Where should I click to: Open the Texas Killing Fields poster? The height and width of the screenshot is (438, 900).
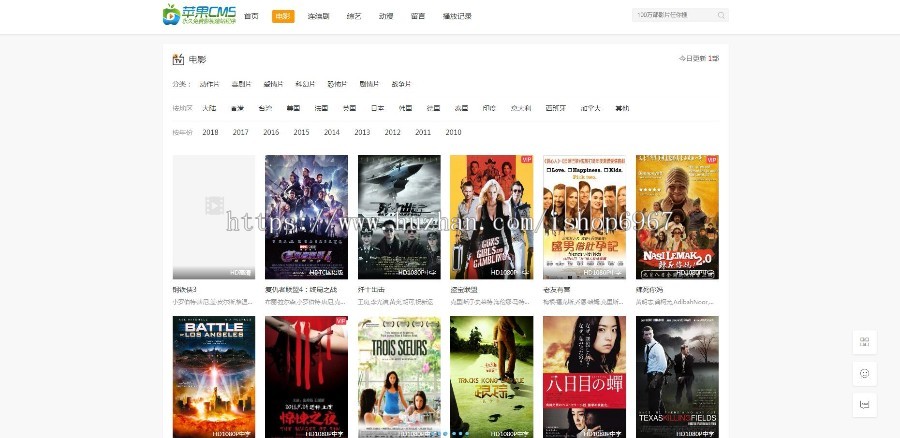click(677, 377)
